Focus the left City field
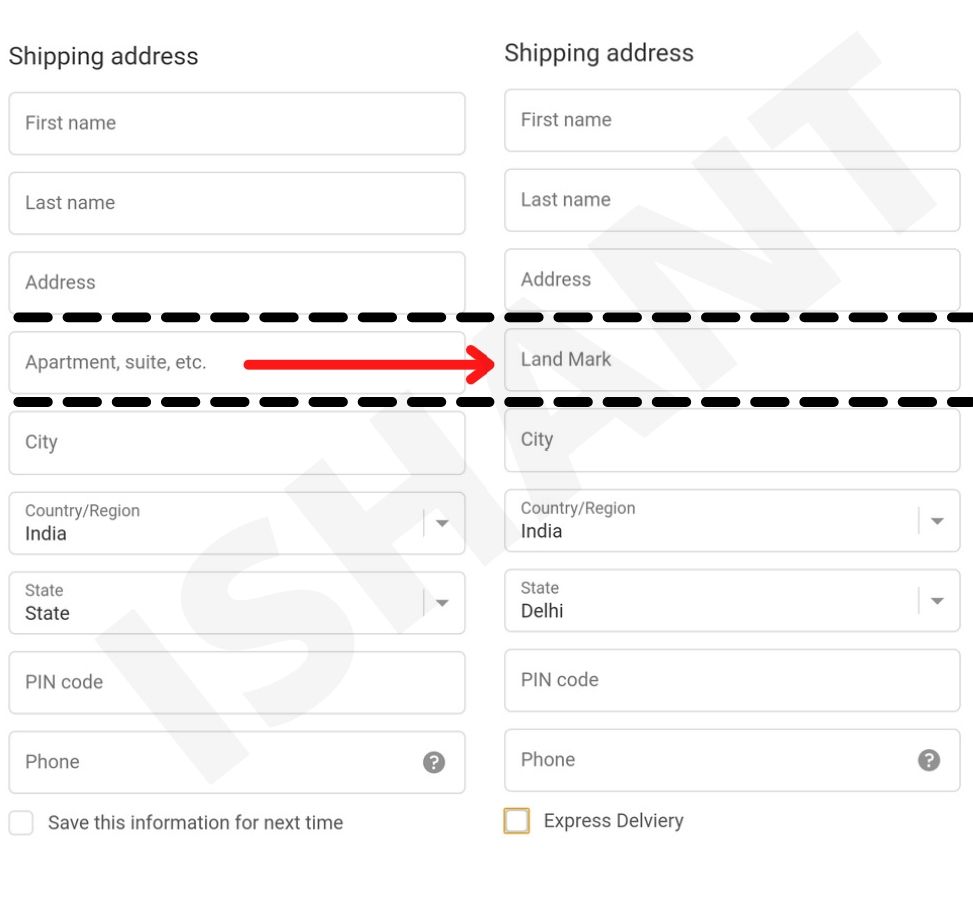Viewport: 973px width, 900px height. point(237,443)
